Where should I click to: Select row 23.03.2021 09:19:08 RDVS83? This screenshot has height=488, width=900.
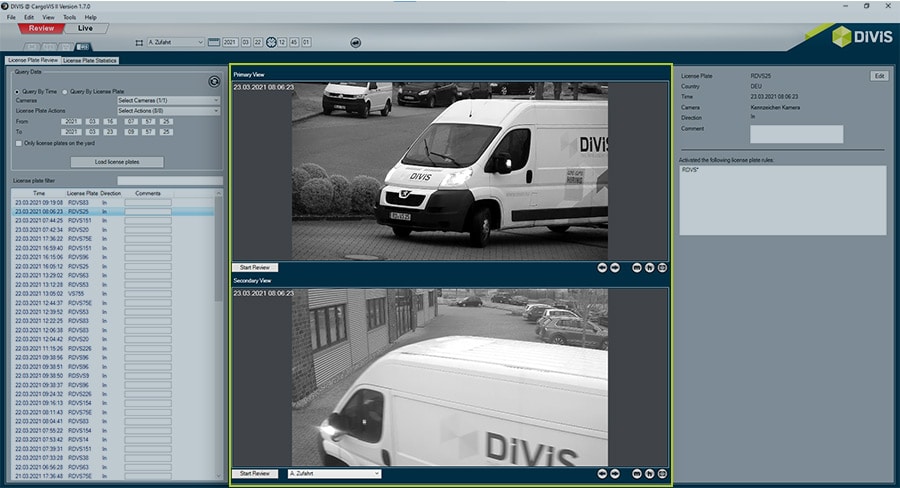coord(113,203)
